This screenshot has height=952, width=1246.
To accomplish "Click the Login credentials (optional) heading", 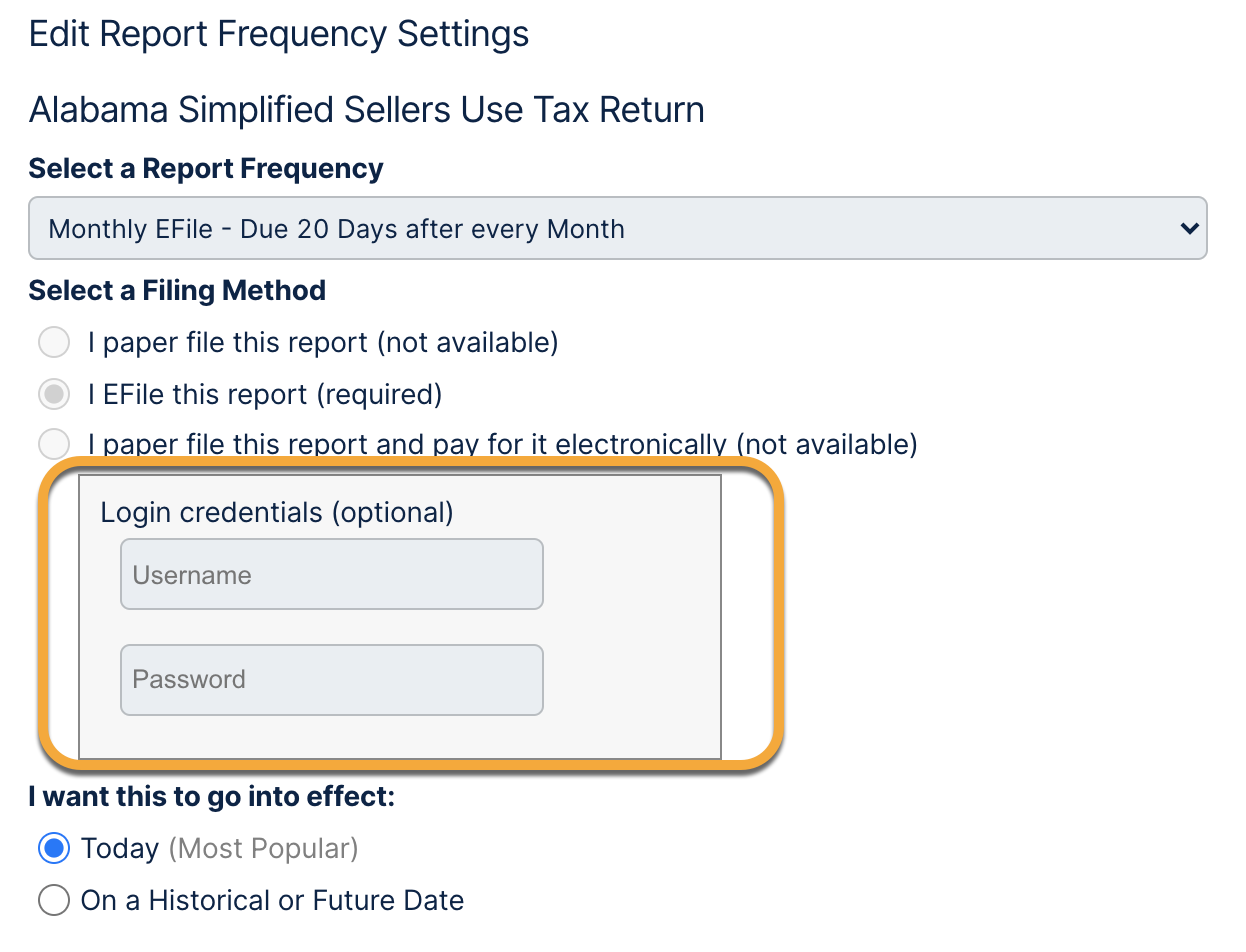I will [277, 513].
